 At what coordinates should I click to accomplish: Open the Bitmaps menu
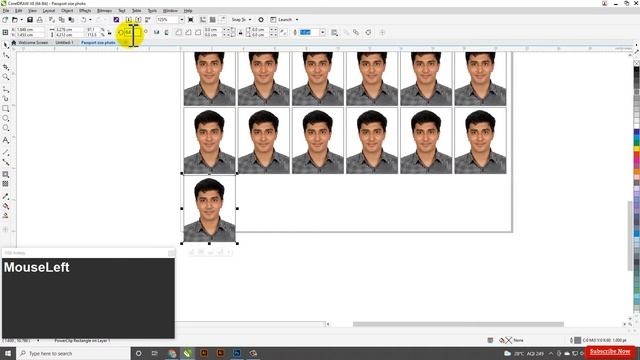[104, 11]
